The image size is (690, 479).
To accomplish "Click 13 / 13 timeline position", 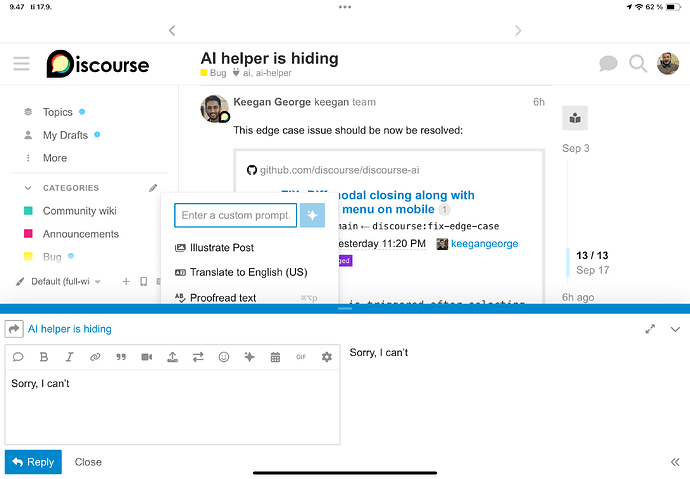I will [x=592, y=256].
